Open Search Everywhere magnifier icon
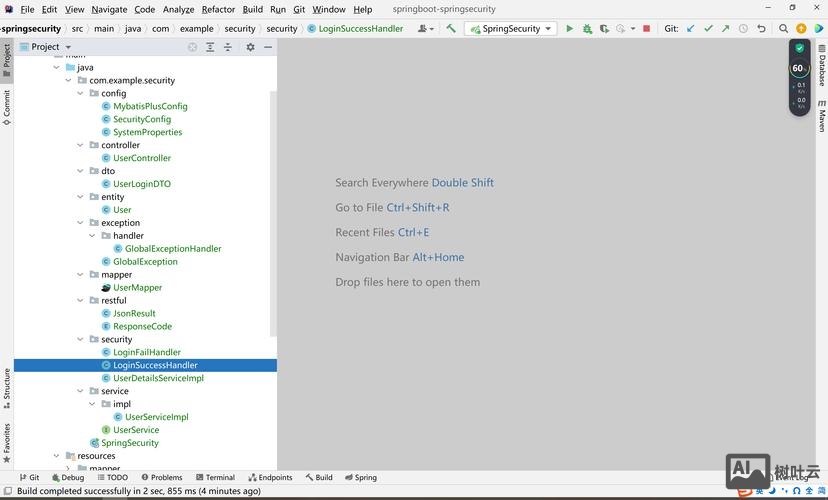Screen dimensions: 828x500 (784, 29)
